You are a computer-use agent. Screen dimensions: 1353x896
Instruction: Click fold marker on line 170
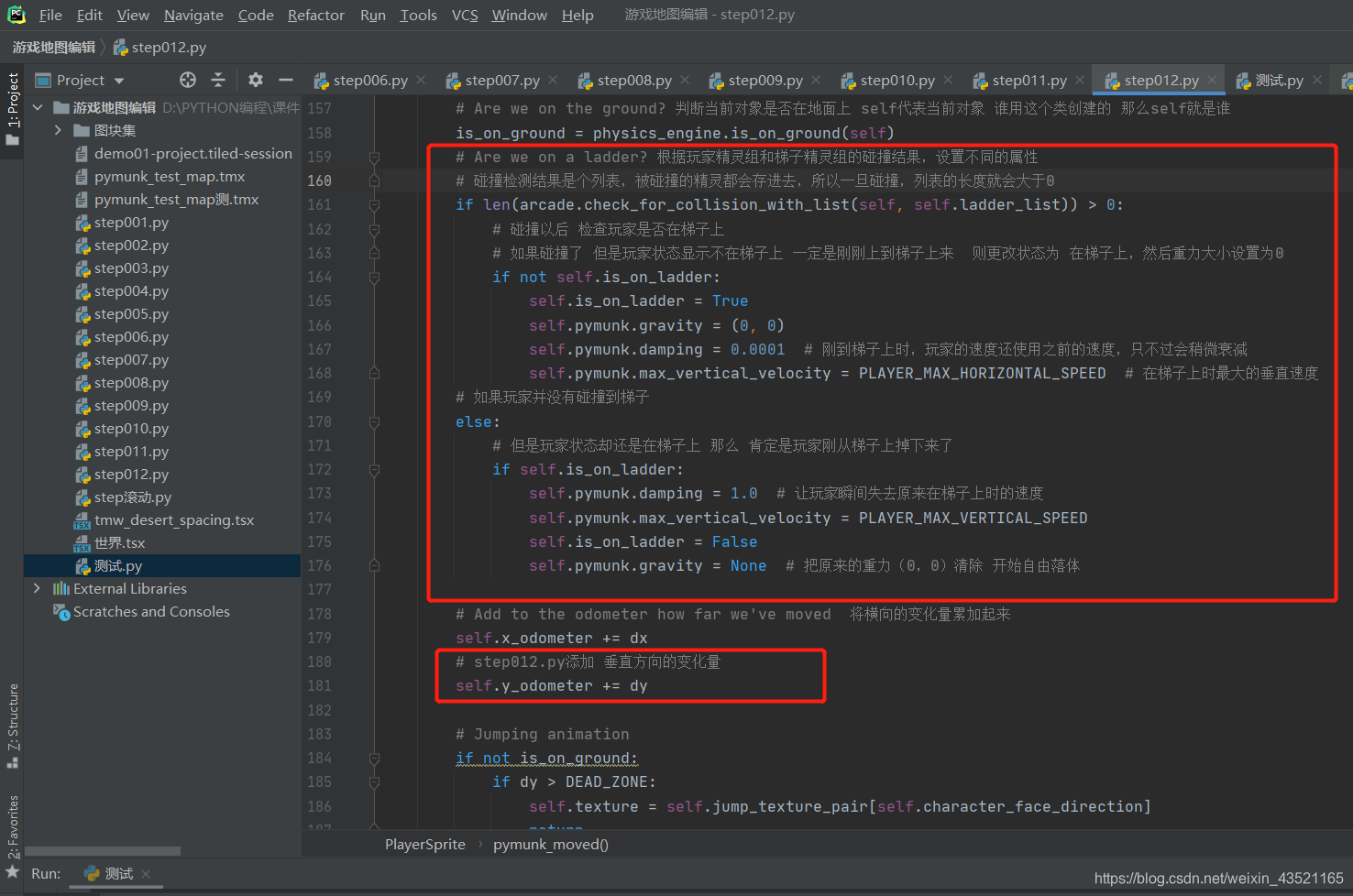point(374,421)
